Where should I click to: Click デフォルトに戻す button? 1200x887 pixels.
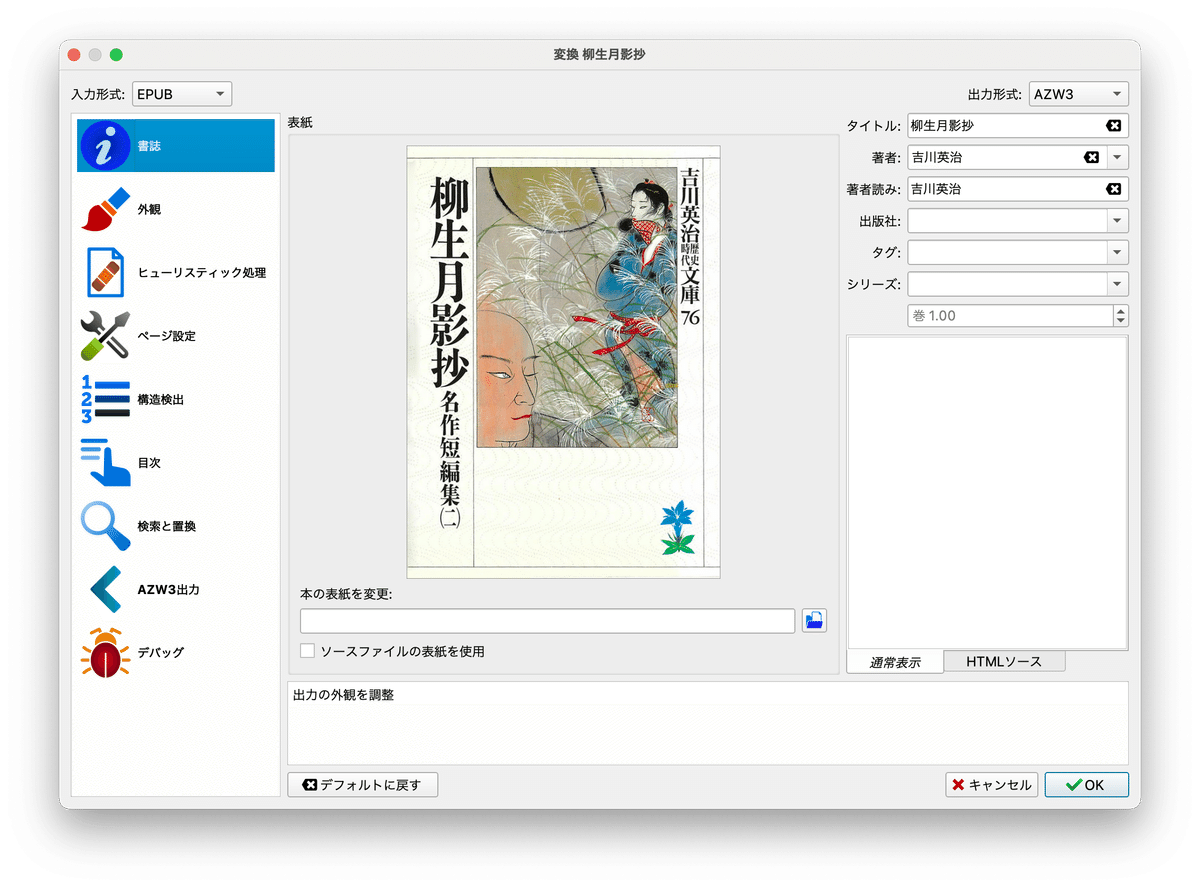tap(362, 785)
